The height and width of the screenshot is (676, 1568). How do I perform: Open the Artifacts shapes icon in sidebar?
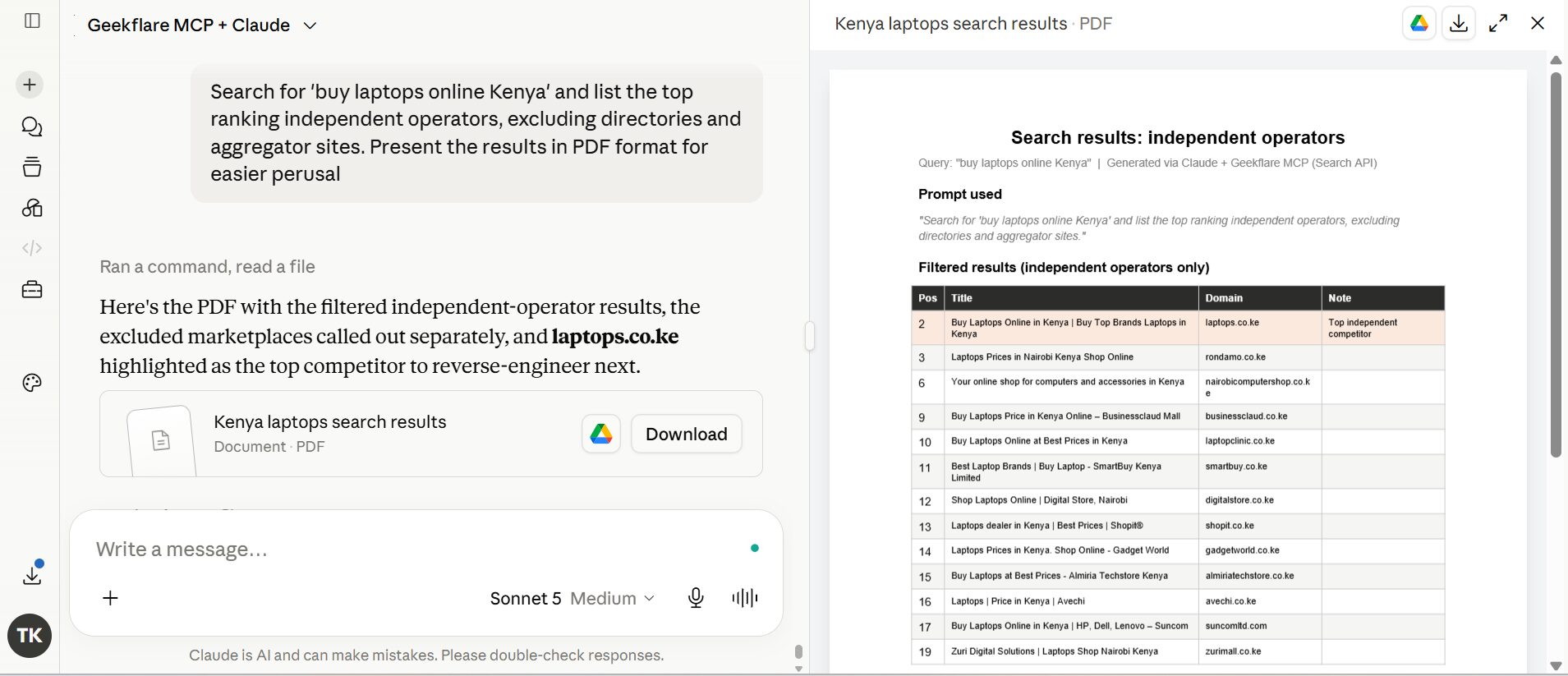tap(32, 208)
